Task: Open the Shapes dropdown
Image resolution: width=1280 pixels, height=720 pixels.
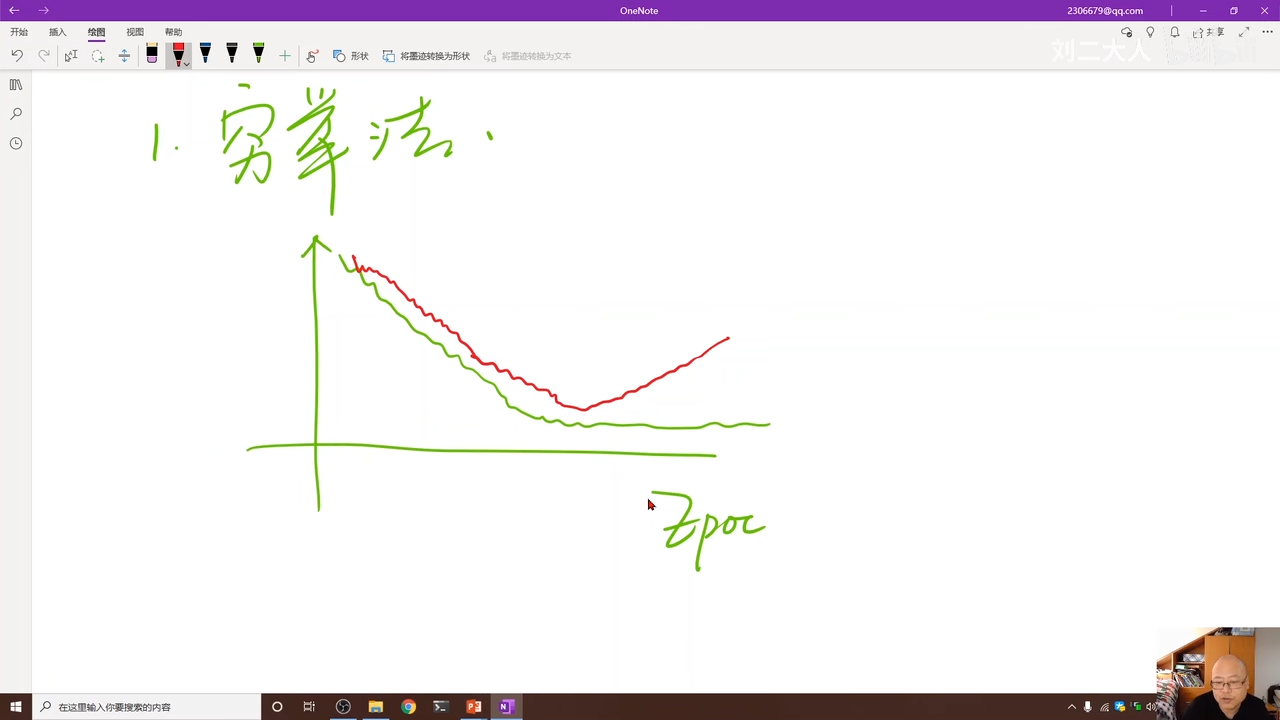Action: pyautogui.click(x=351, y=56)
